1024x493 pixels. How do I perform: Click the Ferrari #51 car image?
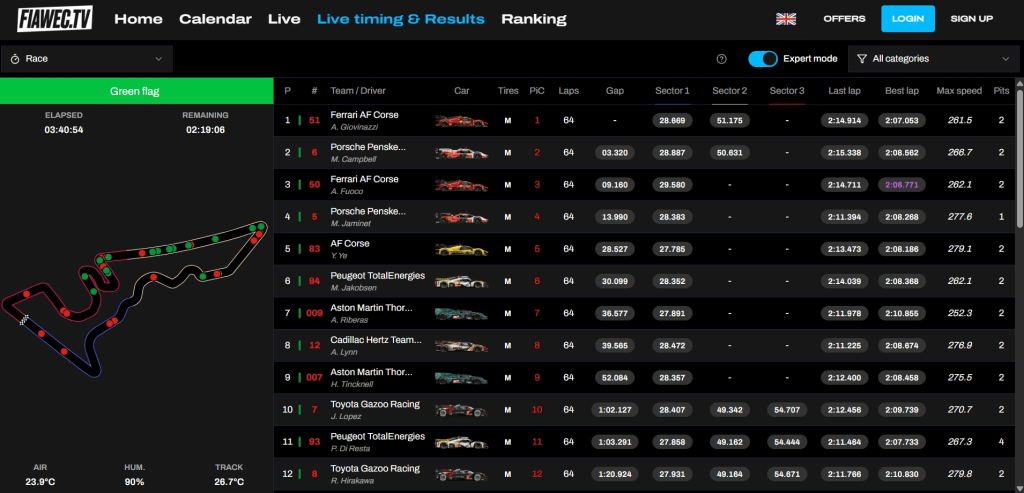[x=461, y=121]
